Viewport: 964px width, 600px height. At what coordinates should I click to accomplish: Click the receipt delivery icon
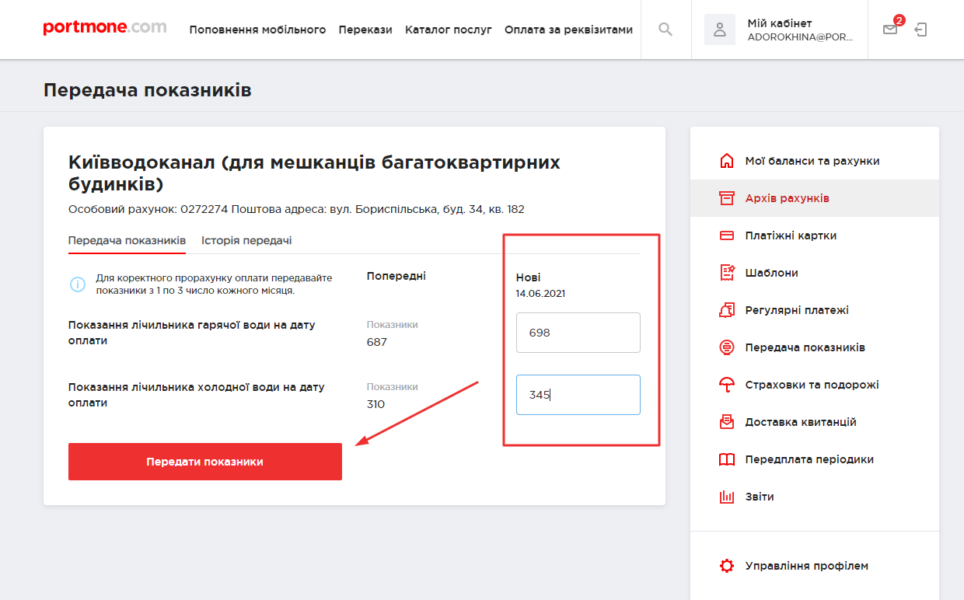727,422
